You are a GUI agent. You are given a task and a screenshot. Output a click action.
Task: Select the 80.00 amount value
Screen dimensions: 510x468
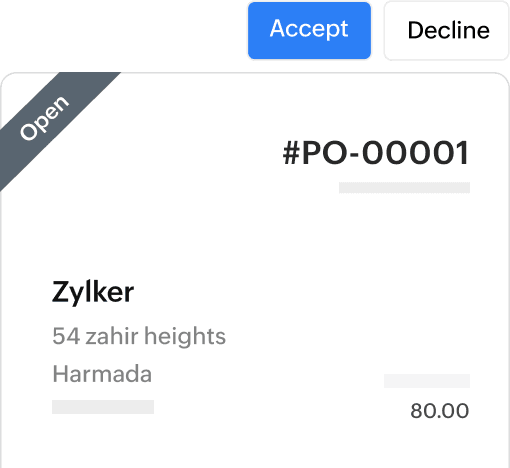point(440,411)
